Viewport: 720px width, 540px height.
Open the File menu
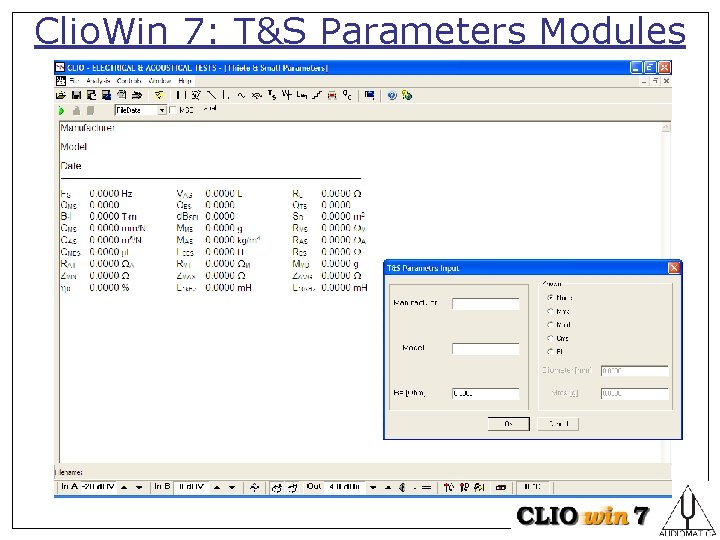[74, 81]
